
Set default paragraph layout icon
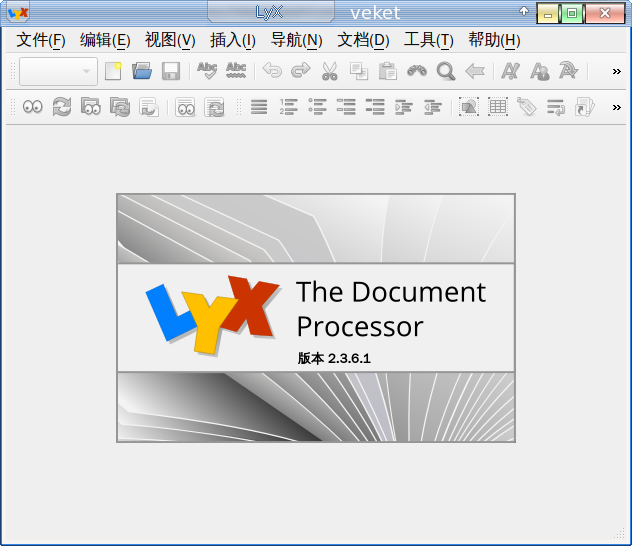(259, 107)
